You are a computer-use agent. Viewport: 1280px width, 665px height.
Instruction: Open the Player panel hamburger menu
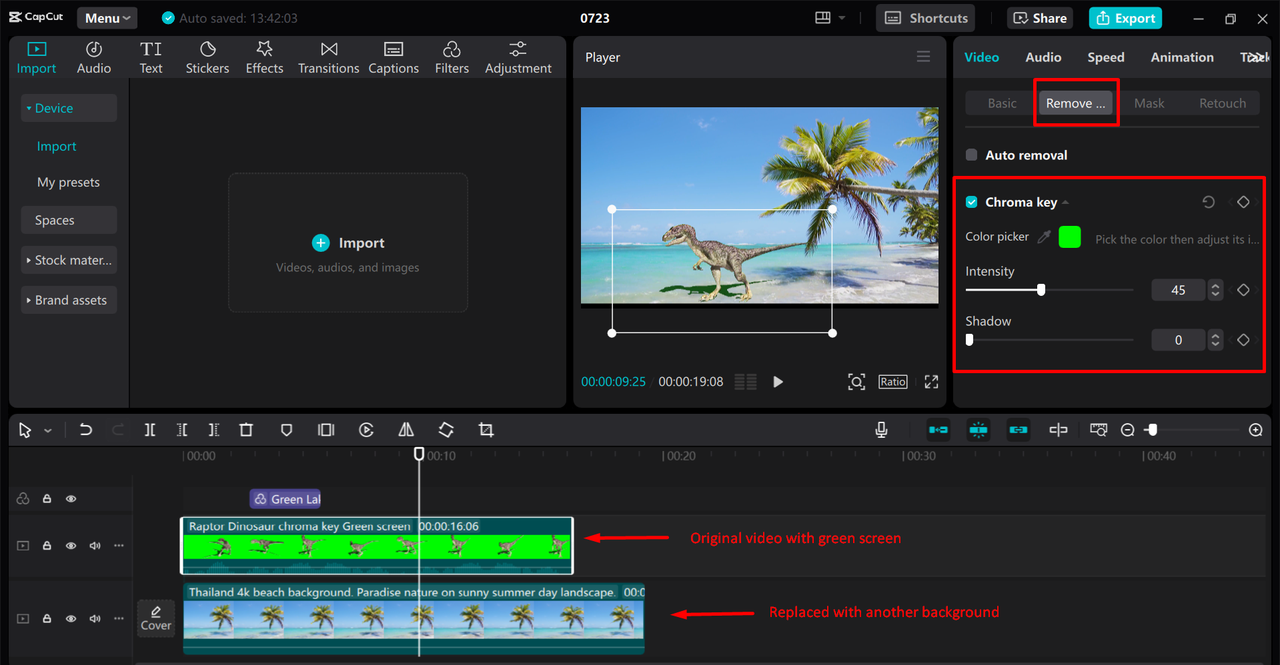[923, 57]
